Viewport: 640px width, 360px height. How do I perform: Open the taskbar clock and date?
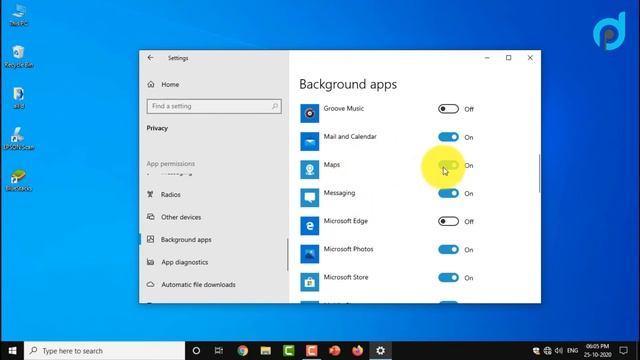click(x=598, y=351)
